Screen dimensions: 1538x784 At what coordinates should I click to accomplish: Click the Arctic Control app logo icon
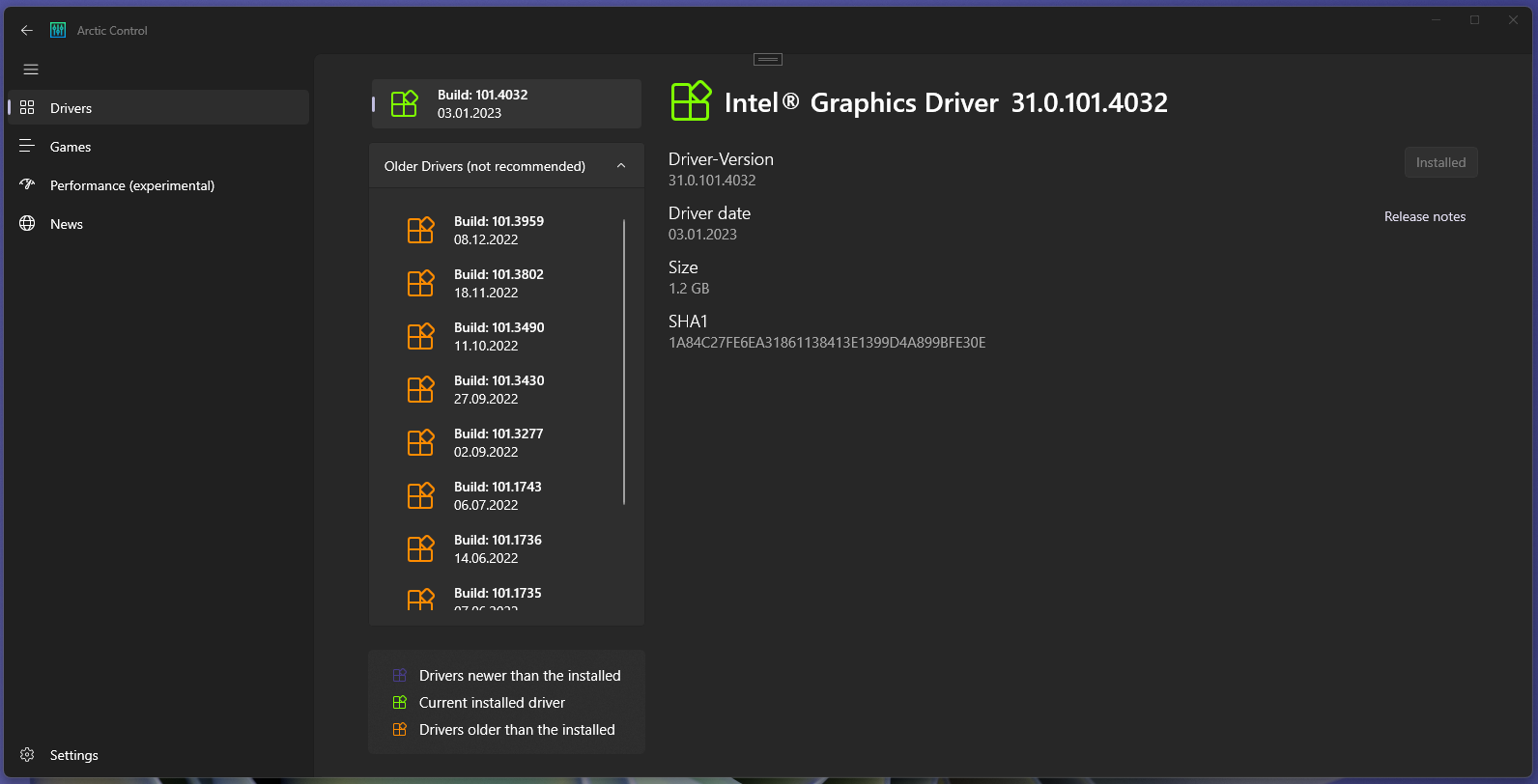pyautogui.click(x=58, y=31)
